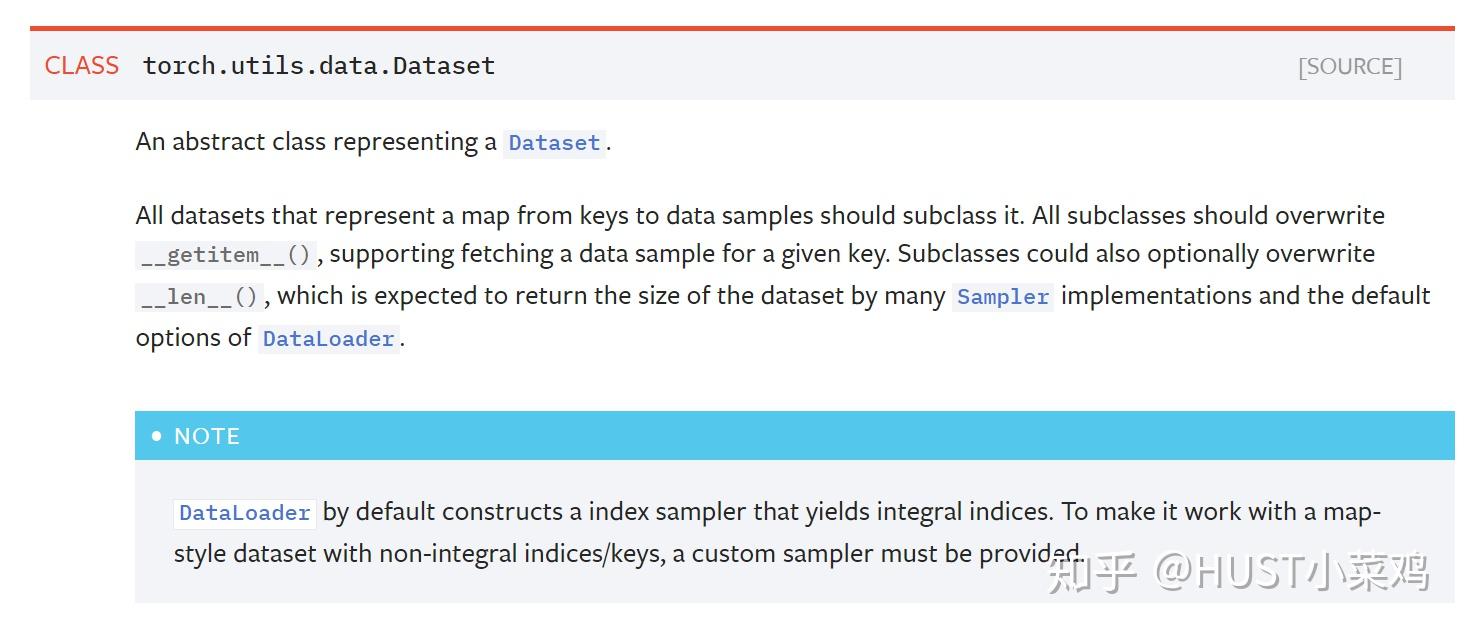
Task: Click the red CLASS label
Action: click(x=82, y=66)
